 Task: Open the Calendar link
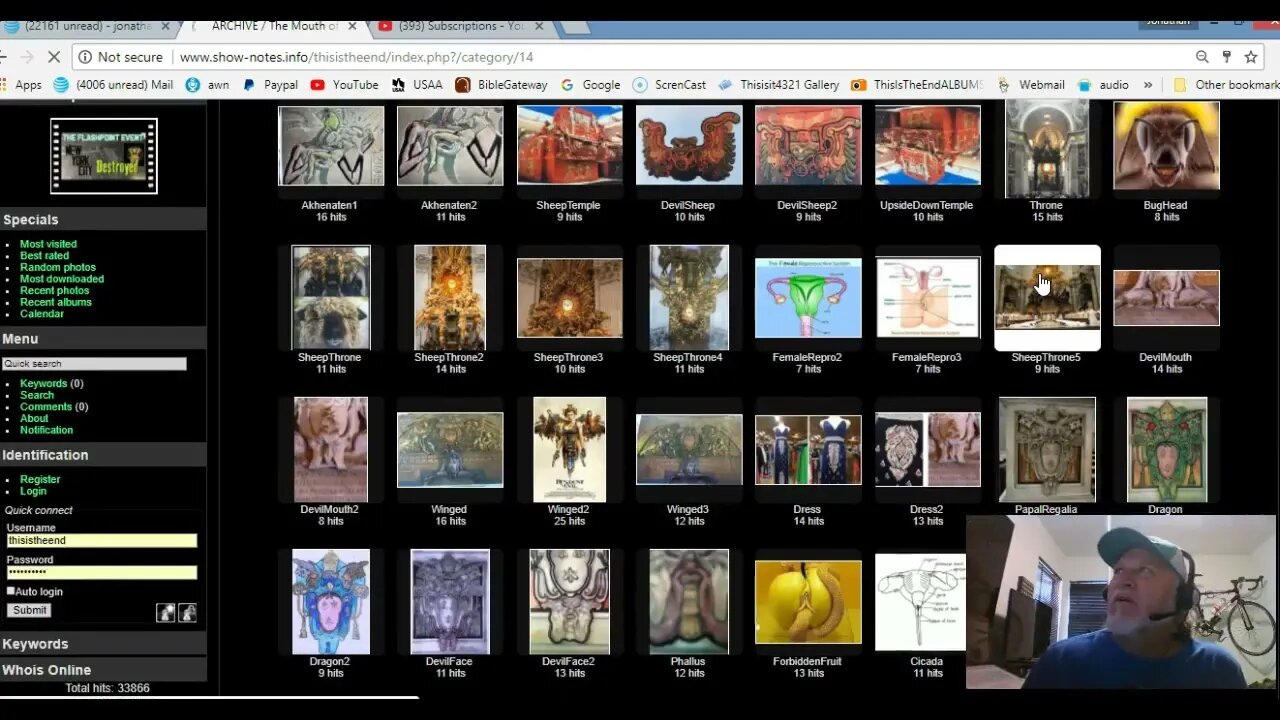pyautogui.click(x=42, y=313)
